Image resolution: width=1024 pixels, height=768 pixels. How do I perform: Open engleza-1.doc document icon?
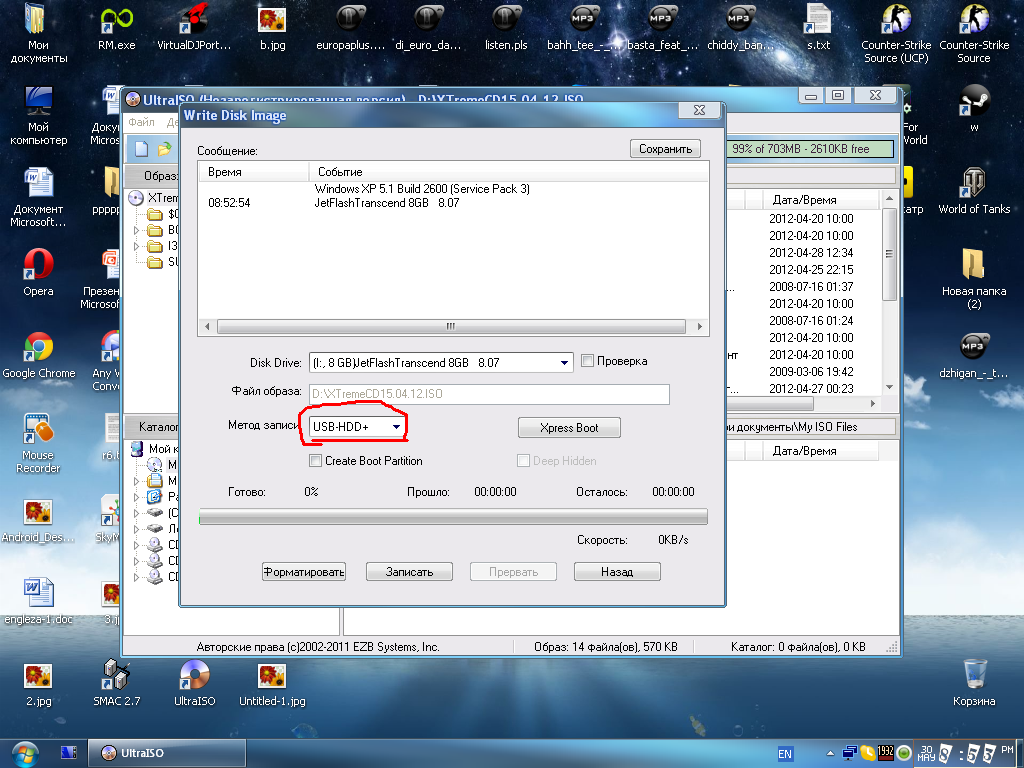[39, 601]
